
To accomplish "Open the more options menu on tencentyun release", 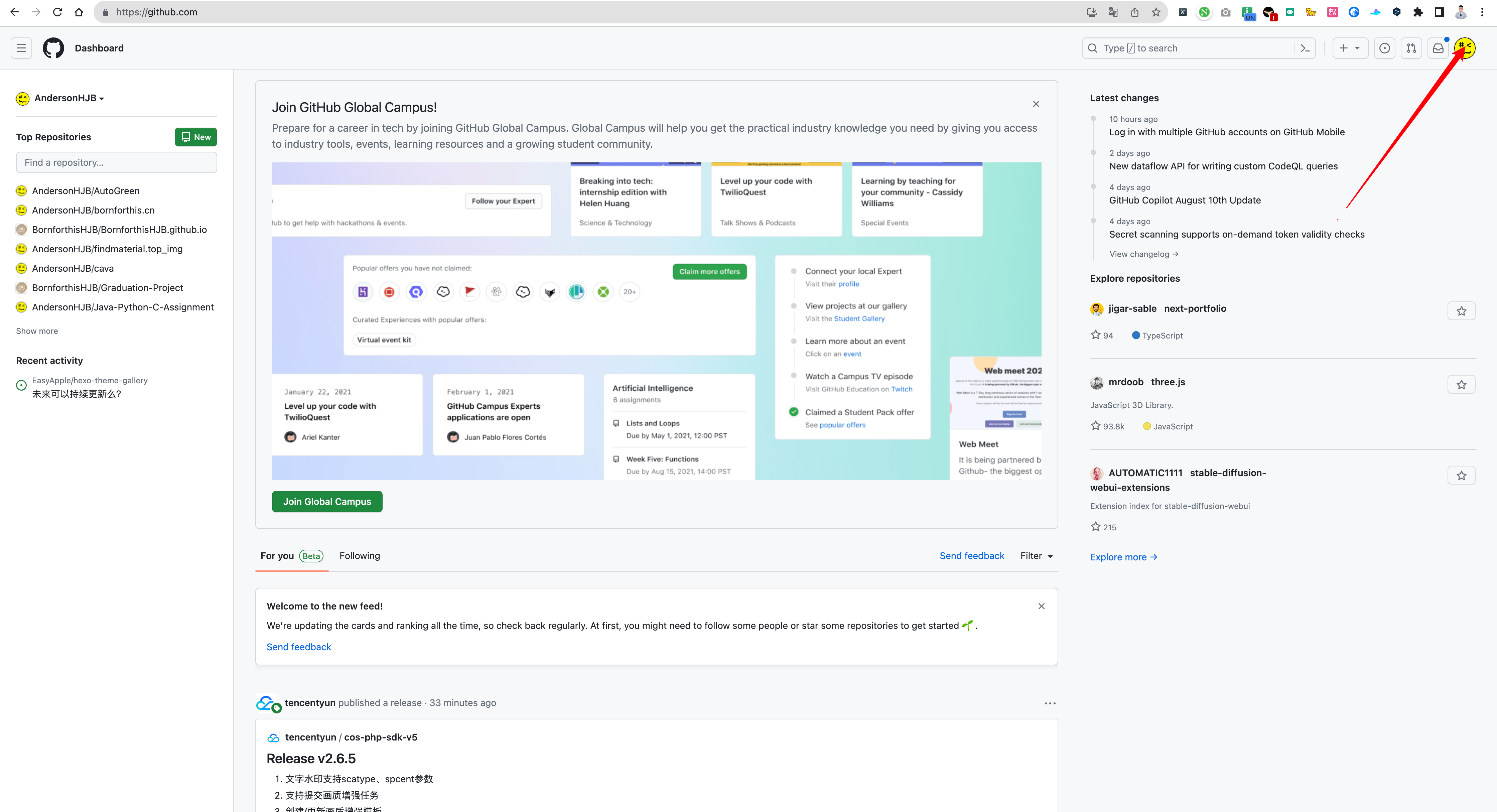I will (x=1050, y=703).
